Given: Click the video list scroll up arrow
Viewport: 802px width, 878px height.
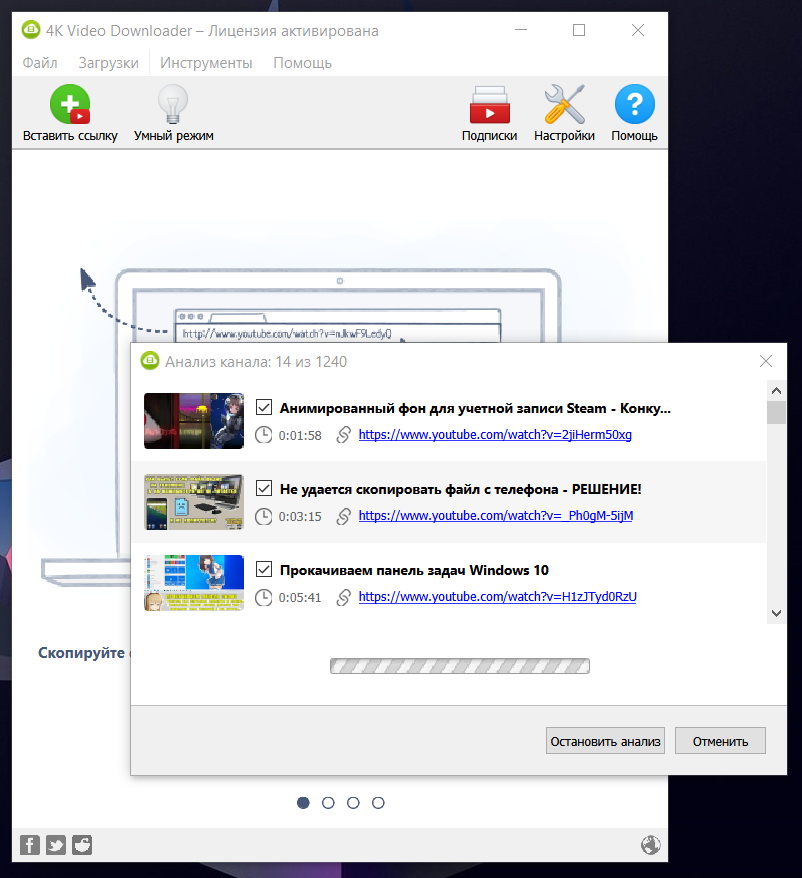Looking at the screenshot, I should click(776, 390).
